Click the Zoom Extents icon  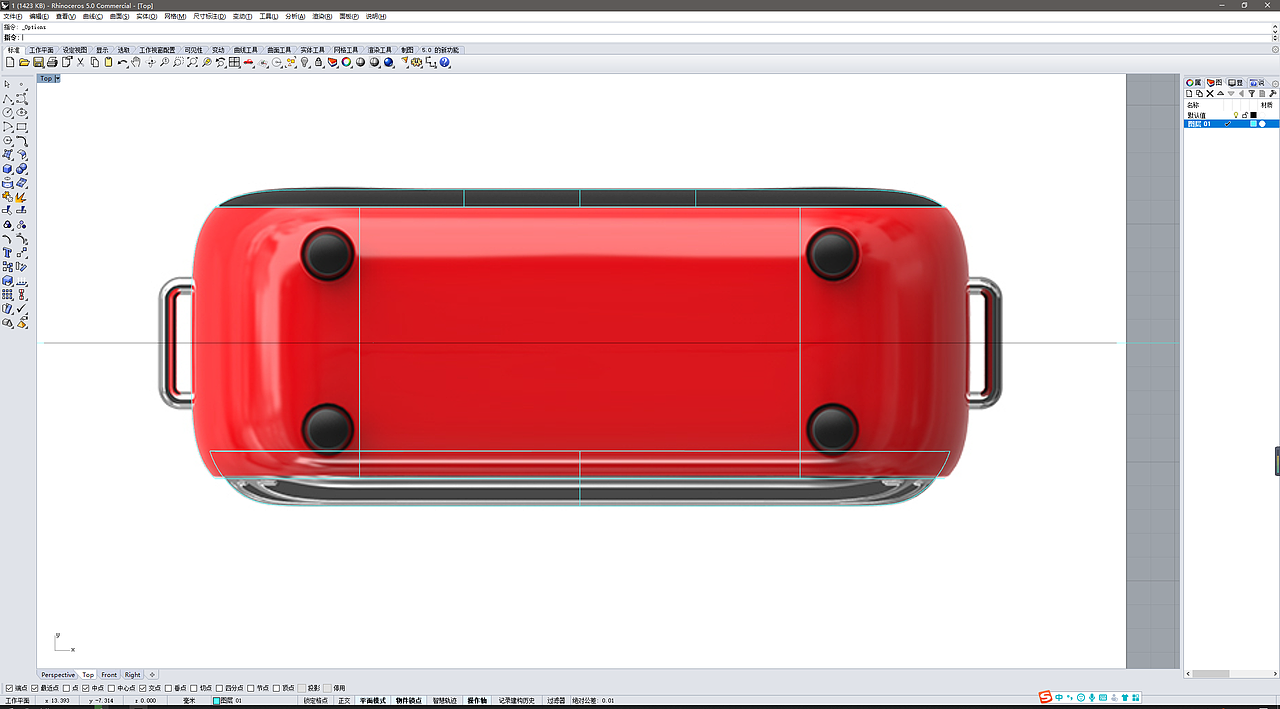tap(192, 62)
